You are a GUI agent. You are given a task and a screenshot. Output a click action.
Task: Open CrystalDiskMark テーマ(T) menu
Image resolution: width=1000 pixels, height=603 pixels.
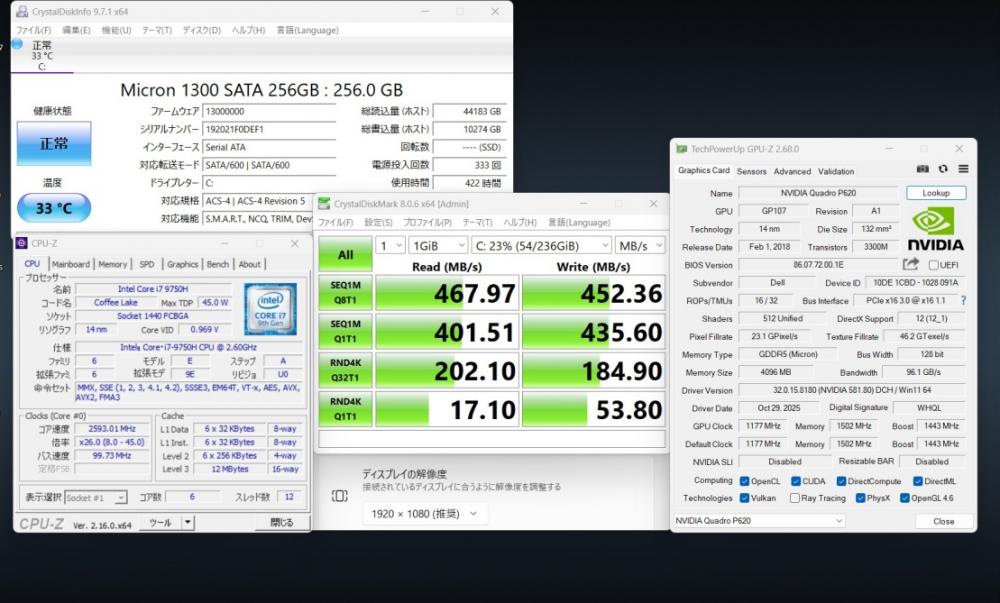point(477,222)
